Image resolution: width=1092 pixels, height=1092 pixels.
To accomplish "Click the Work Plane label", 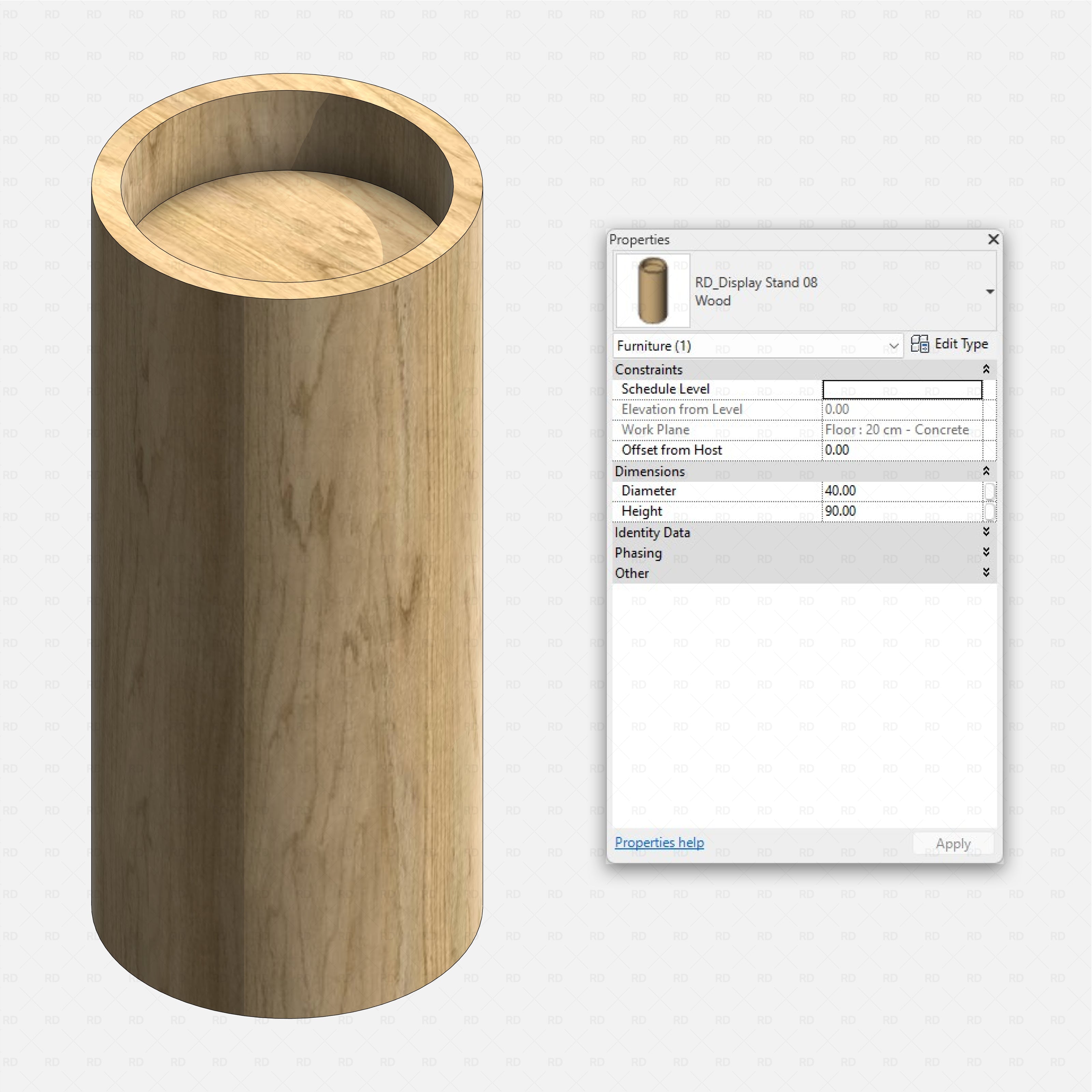I will click(656, 430).
